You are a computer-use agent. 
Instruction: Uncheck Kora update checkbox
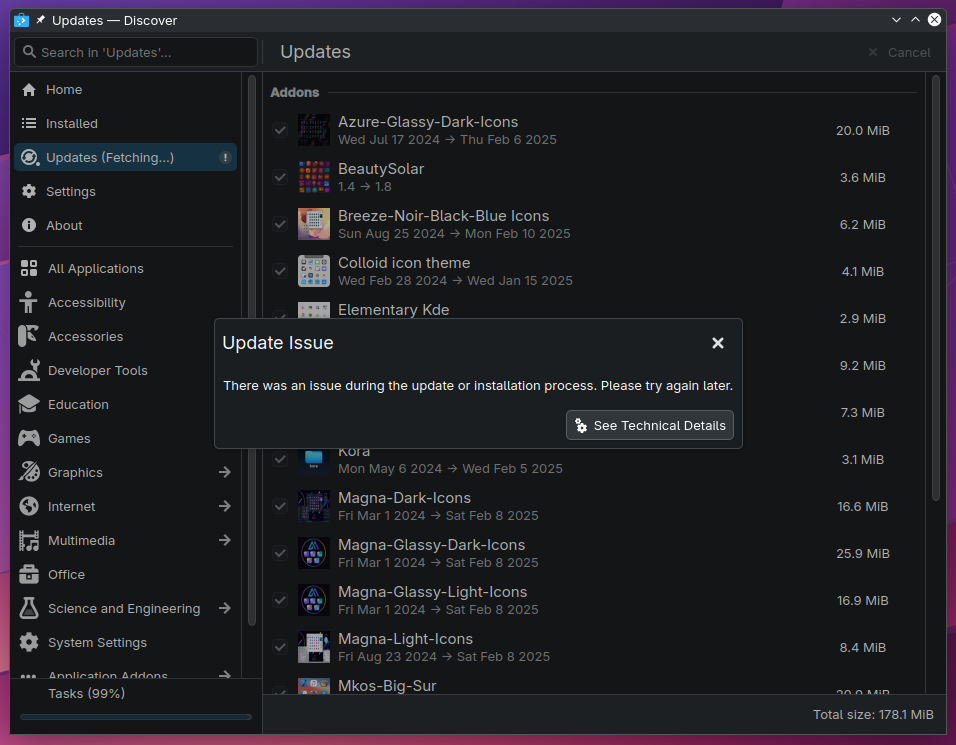[280, 459]
